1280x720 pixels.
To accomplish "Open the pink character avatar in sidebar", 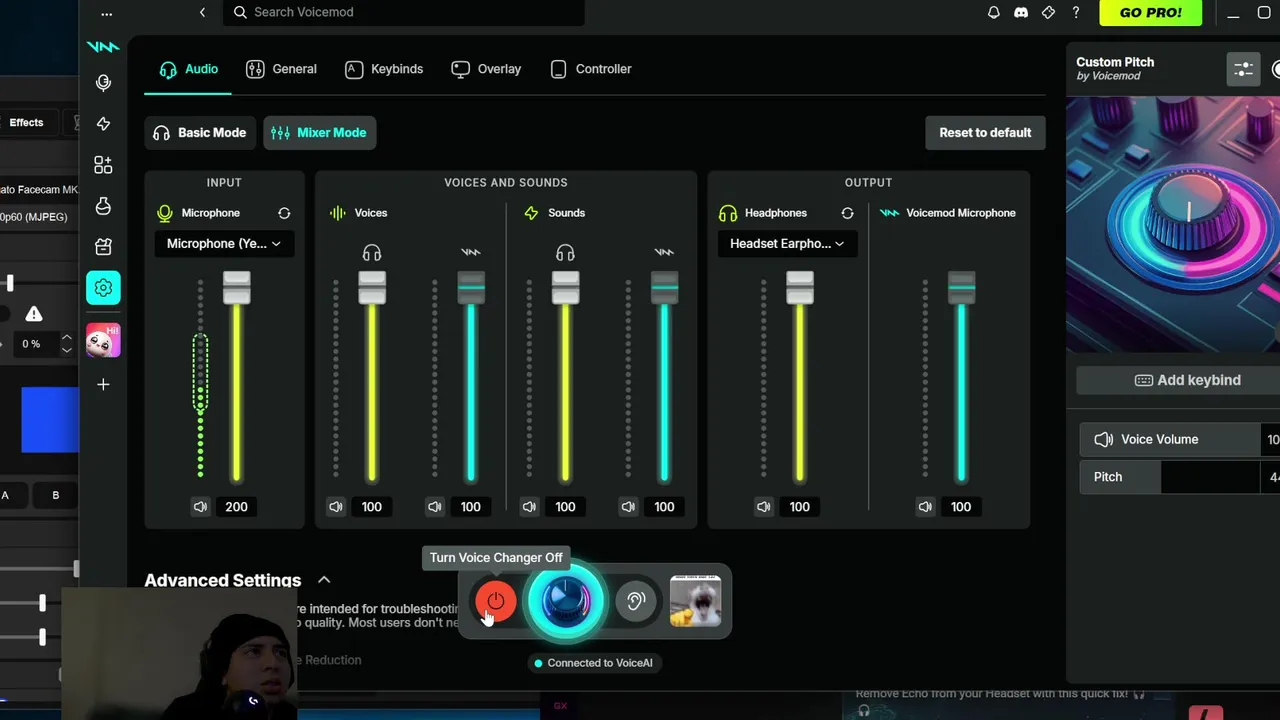I will [x=103, y=341].
